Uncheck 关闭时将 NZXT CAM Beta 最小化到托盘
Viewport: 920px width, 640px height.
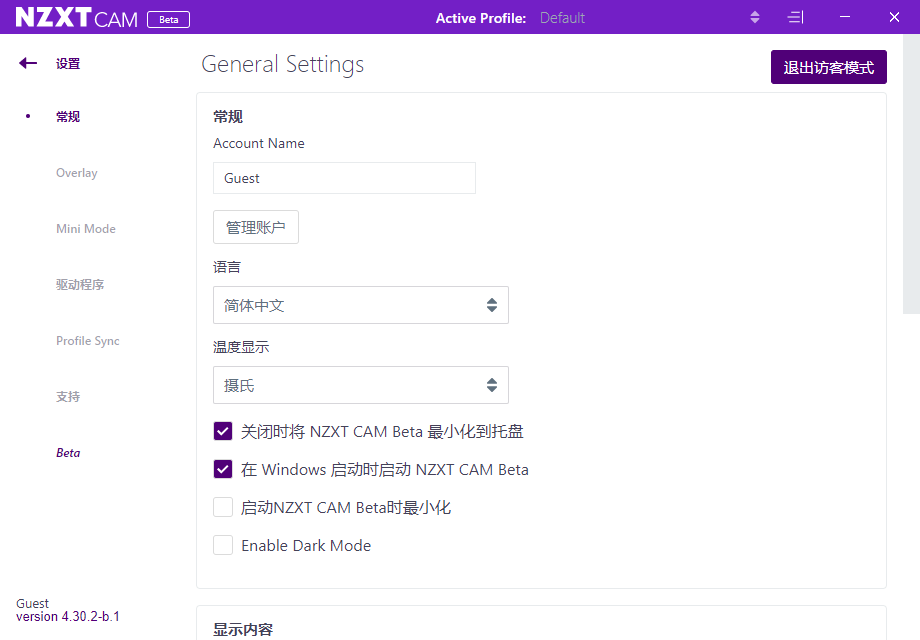tap(223, 432)
